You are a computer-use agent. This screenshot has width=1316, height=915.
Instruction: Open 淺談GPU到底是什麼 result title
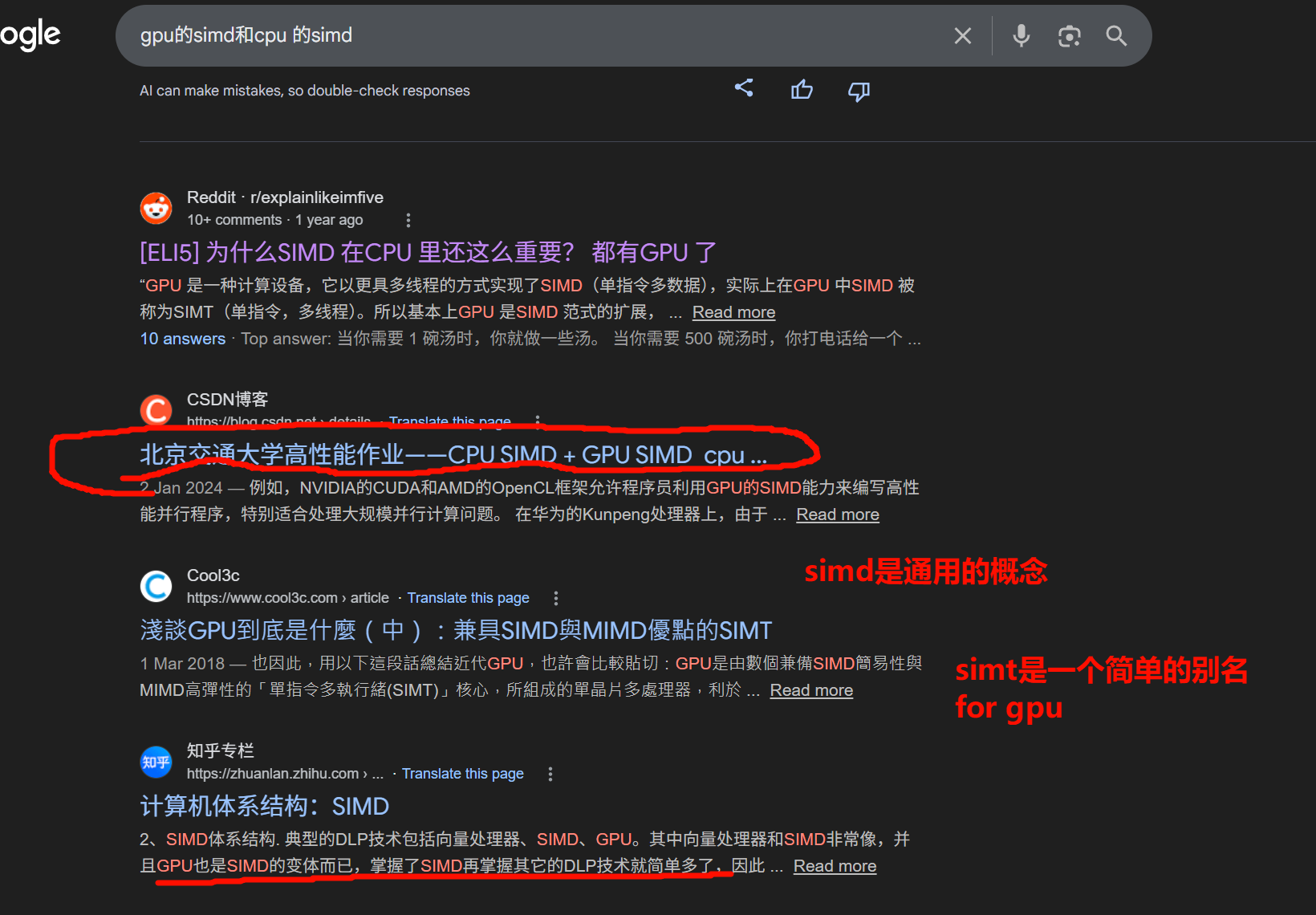coord(456,630)
